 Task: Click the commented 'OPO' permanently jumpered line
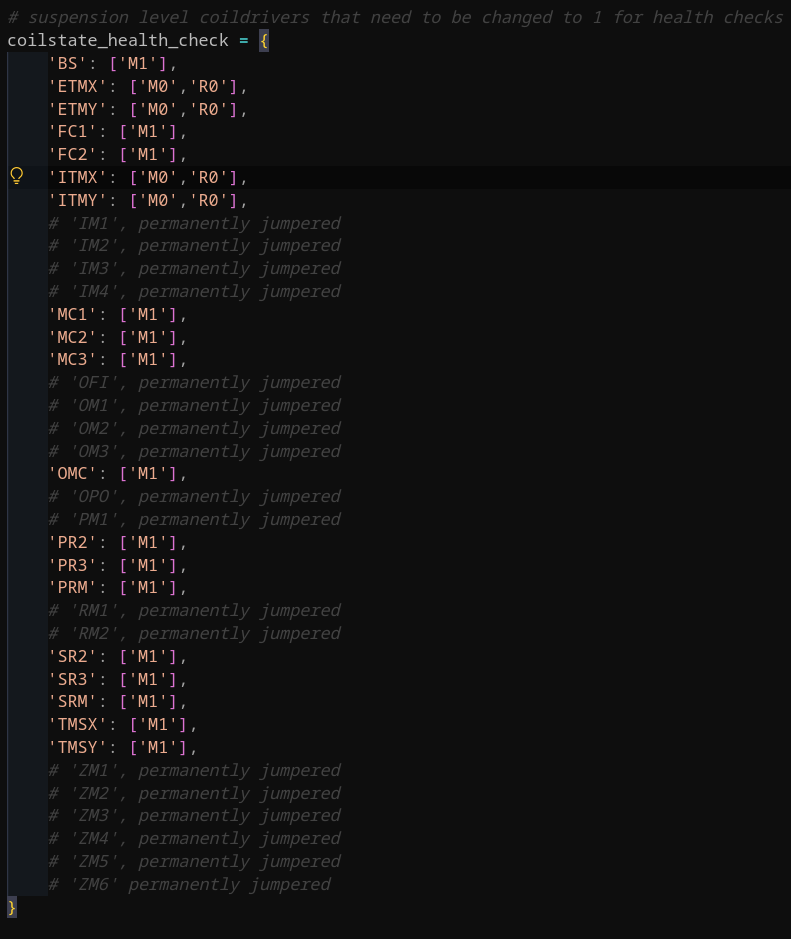tap(195, 496)
